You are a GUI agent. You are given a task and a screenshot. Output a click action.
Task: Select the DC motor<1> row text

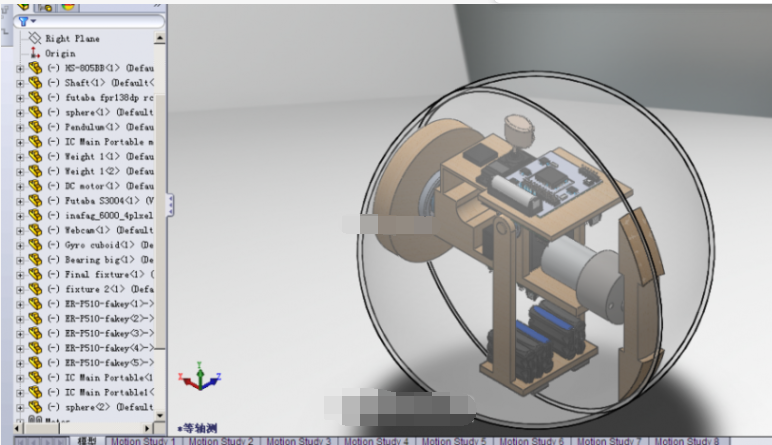100,186
